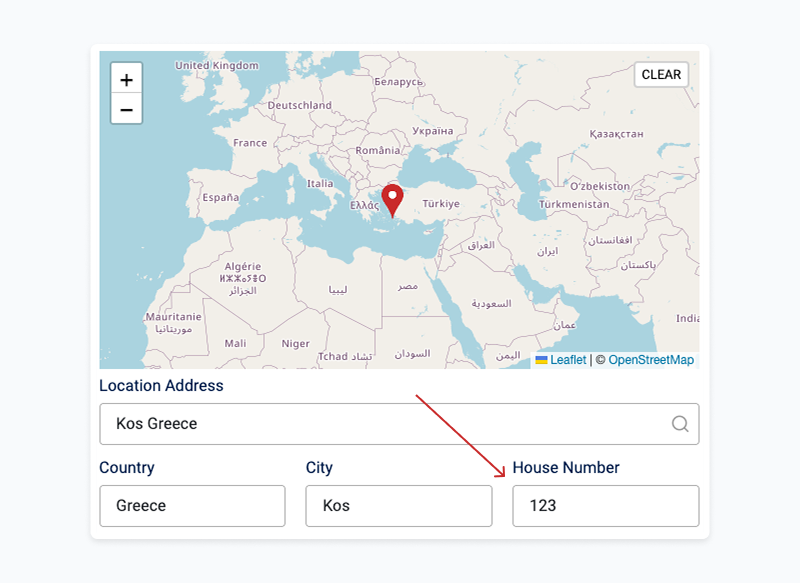Image resolution: width=800 pixels, height=583 pixels.
Task: Click the minus icon on the zoom control
Action: pos(126,108)
